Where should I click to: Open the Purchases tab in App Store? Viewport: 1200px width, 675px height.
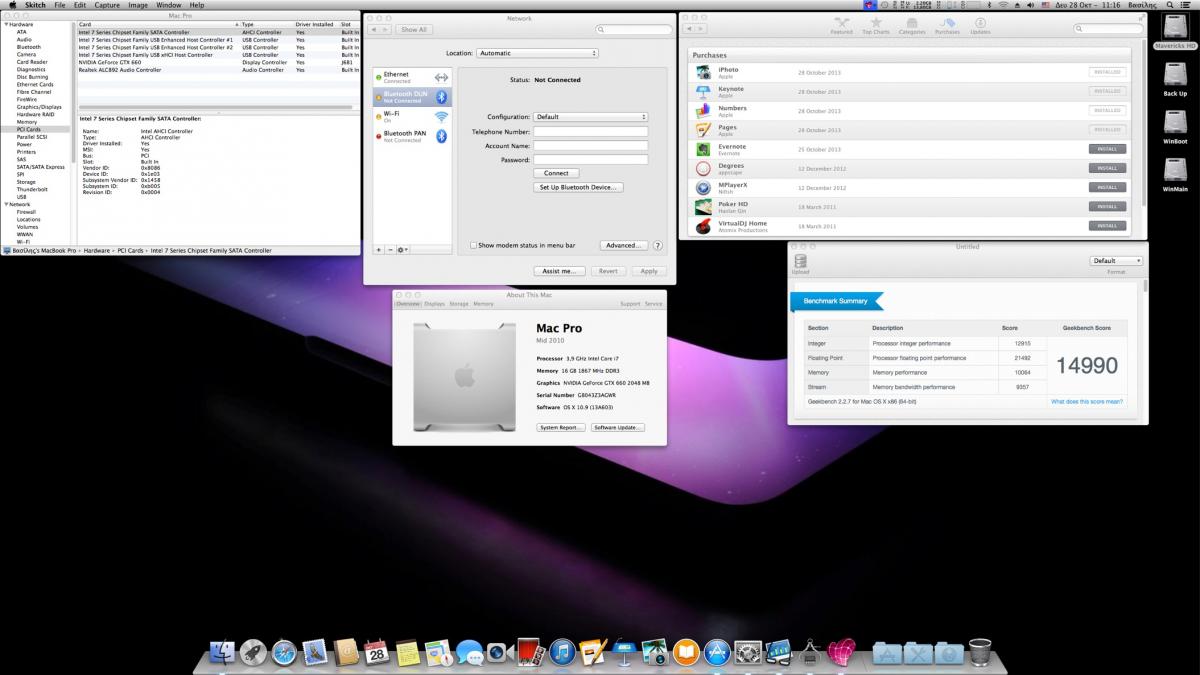point(946,25)
